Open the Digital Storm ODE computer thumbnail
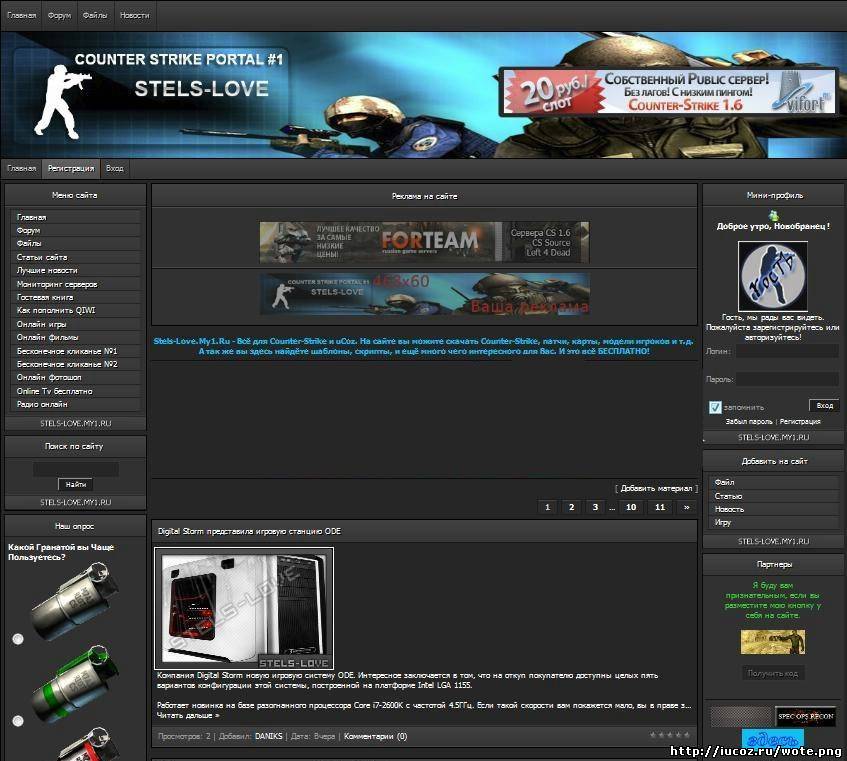The image size is (847, 761). click(x=244, y=609)
